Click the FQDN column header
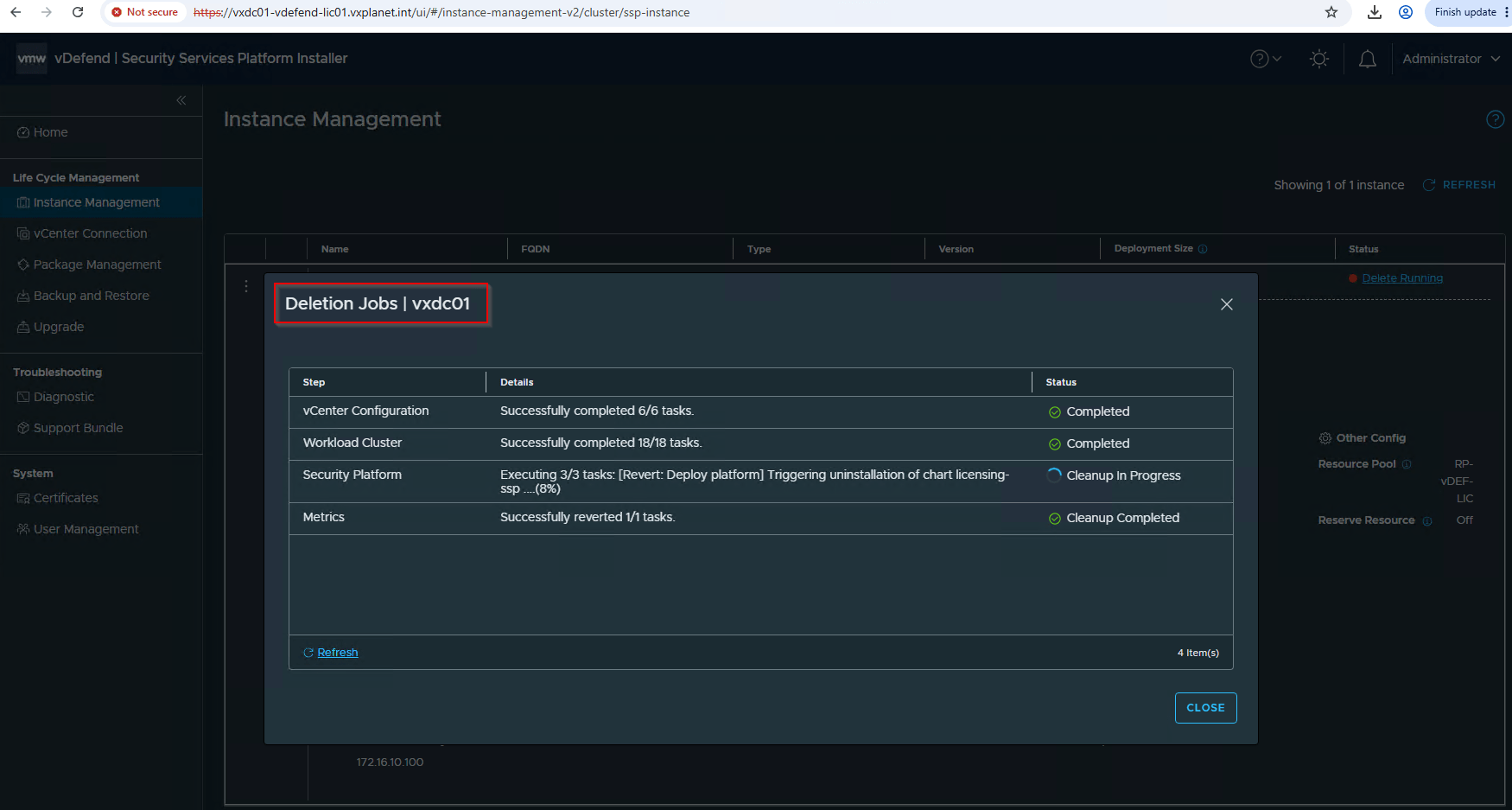This screenshot has height=810, width=1512. (536, 249)
